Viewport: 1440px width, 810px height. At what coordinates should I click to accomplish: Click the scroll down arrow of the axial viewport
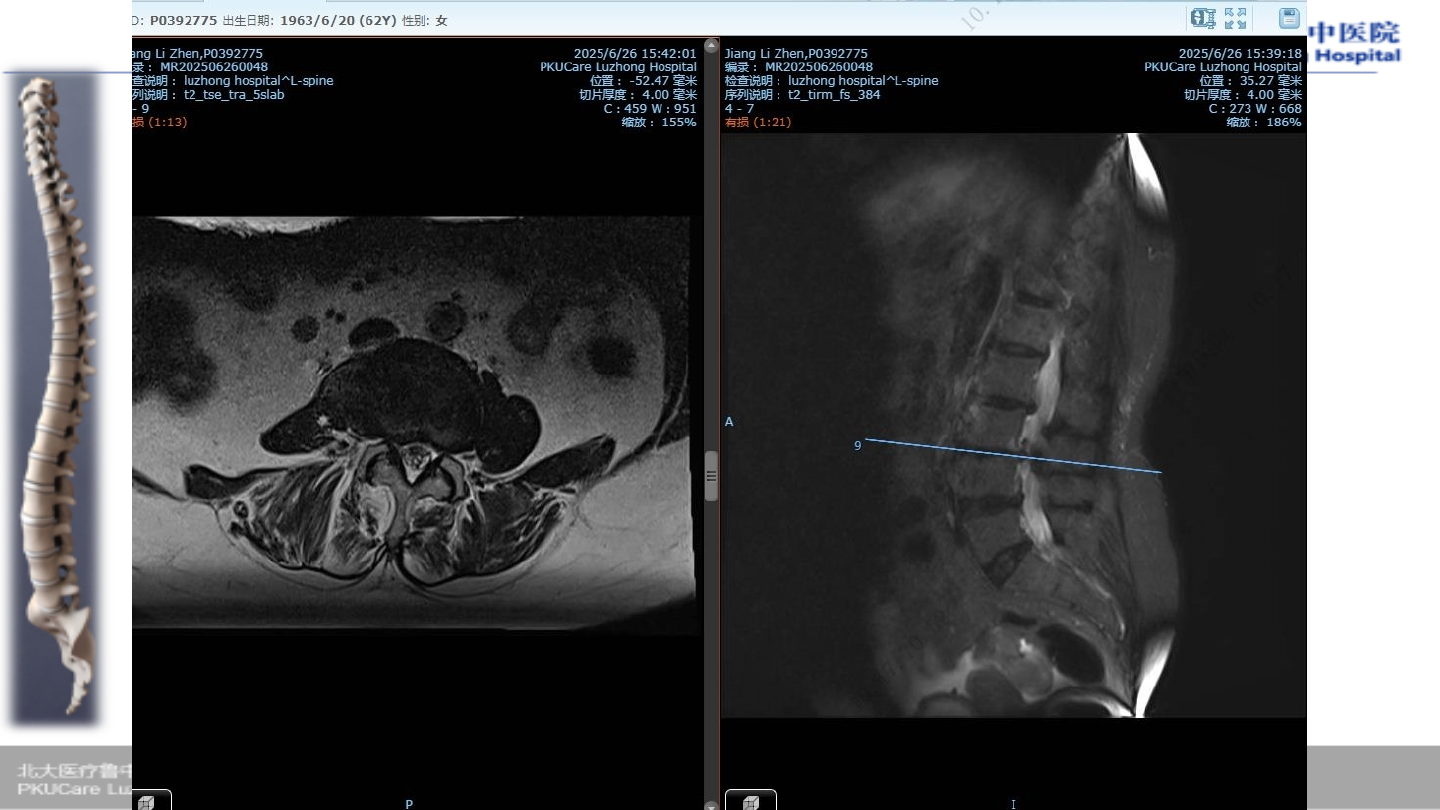pos(711,804)
